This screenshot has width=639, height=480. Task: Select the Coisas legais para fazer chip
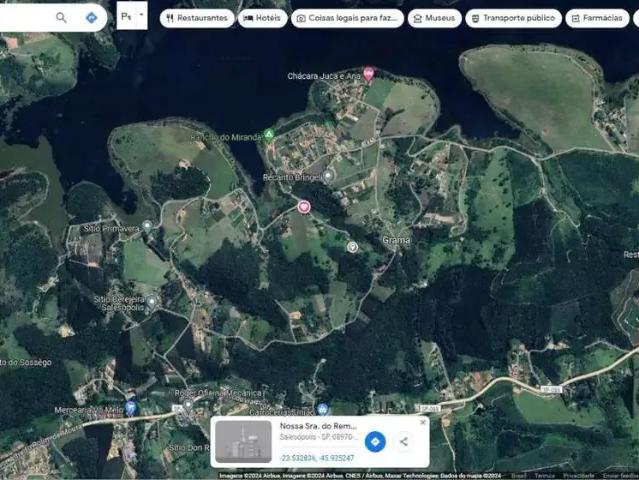click(x=348, y=18)
